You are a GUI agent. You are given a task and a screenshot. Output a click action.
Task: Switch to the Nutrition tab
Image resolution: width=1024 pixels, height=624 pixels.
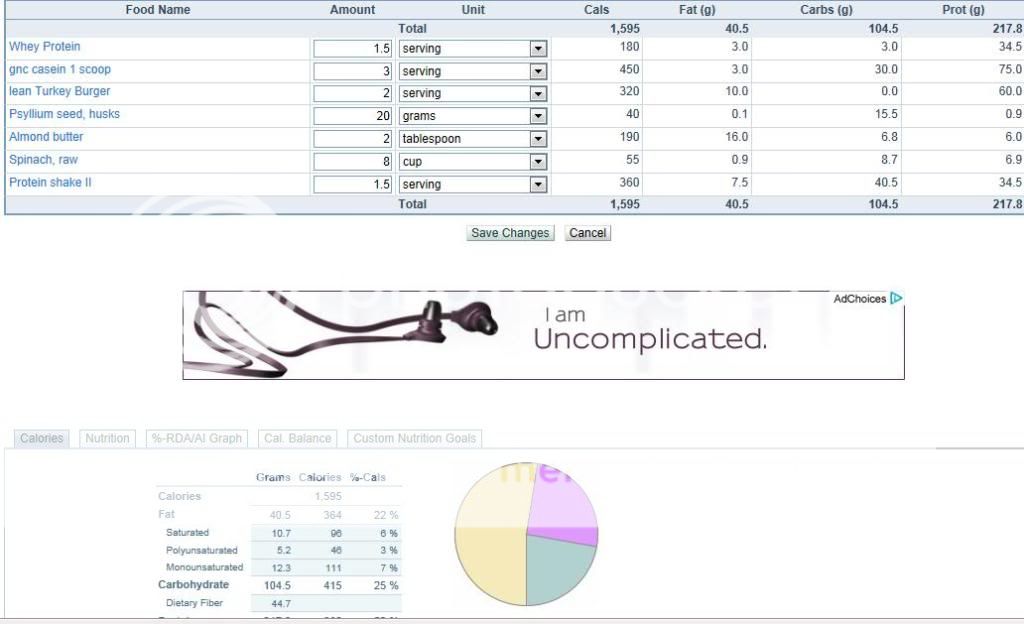click(107, 438)
